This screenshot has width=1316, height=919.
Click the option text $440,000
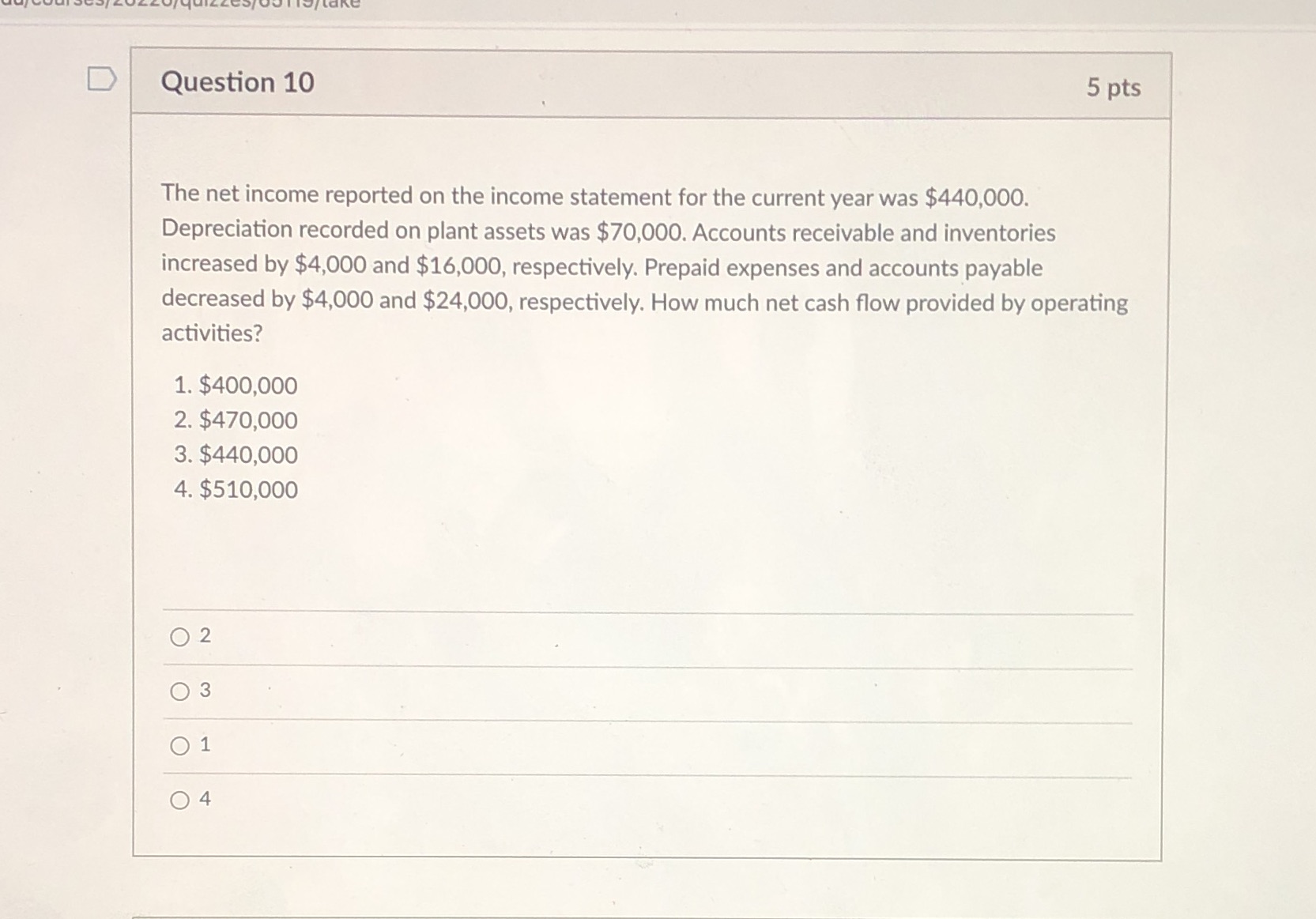235,455
